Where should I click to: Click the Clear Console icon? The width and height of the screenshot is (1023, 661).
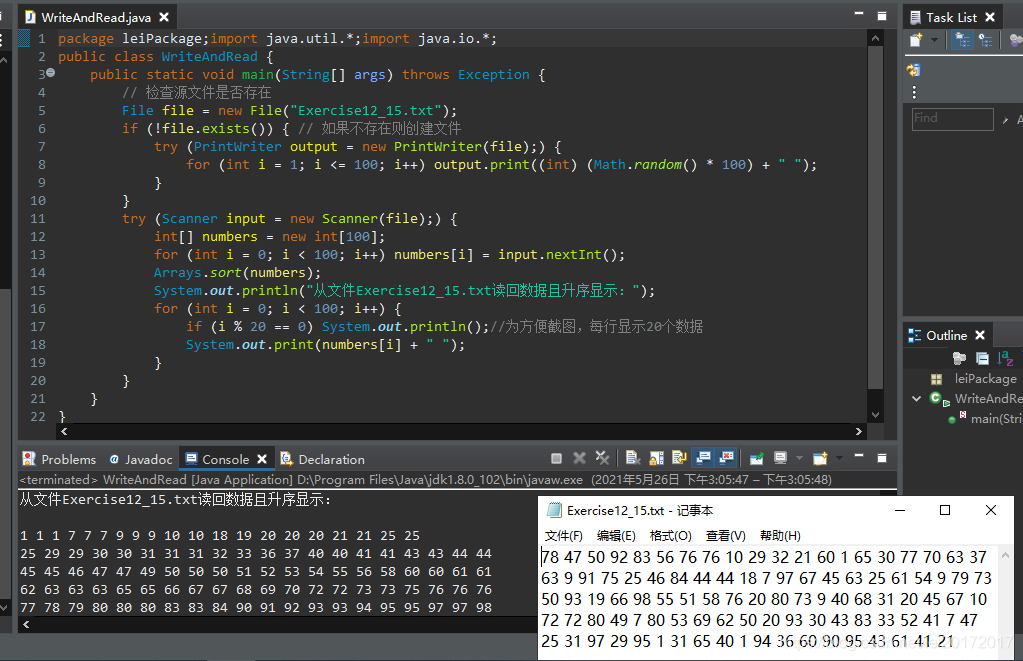(x=632, y=458)
